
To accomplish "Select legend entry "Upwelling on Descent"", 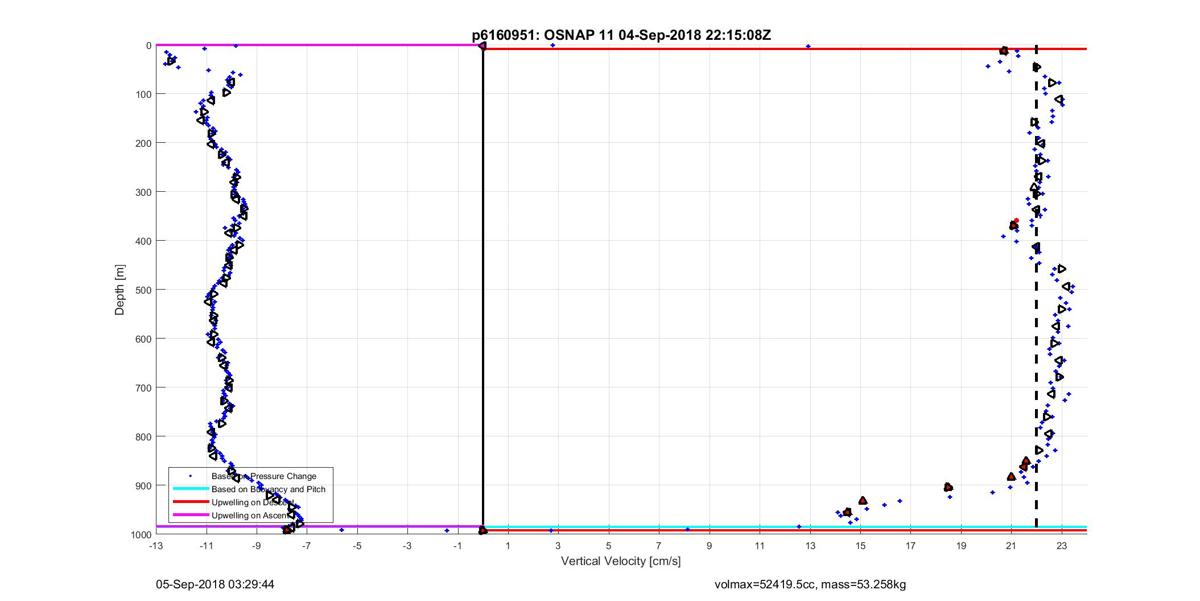I will click(x=254, y=502).
